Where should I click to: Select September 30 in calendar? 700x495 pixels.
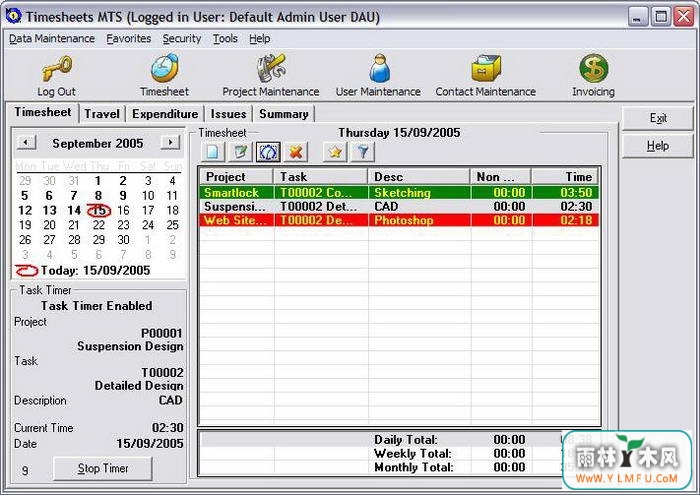tap(123, 240)
